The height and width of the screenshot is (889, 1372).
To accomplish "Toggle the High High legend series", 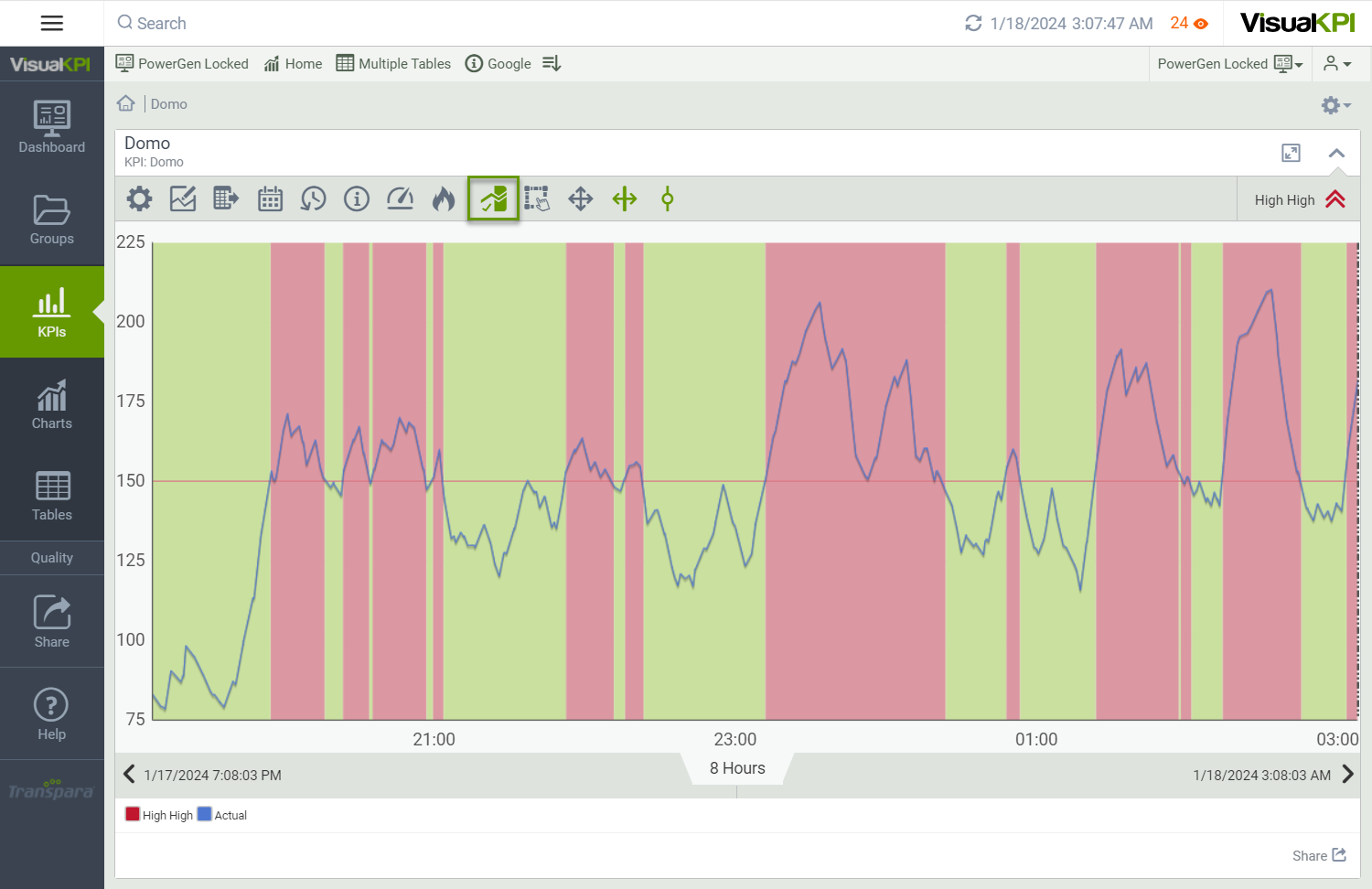I will tap(159, 815).
